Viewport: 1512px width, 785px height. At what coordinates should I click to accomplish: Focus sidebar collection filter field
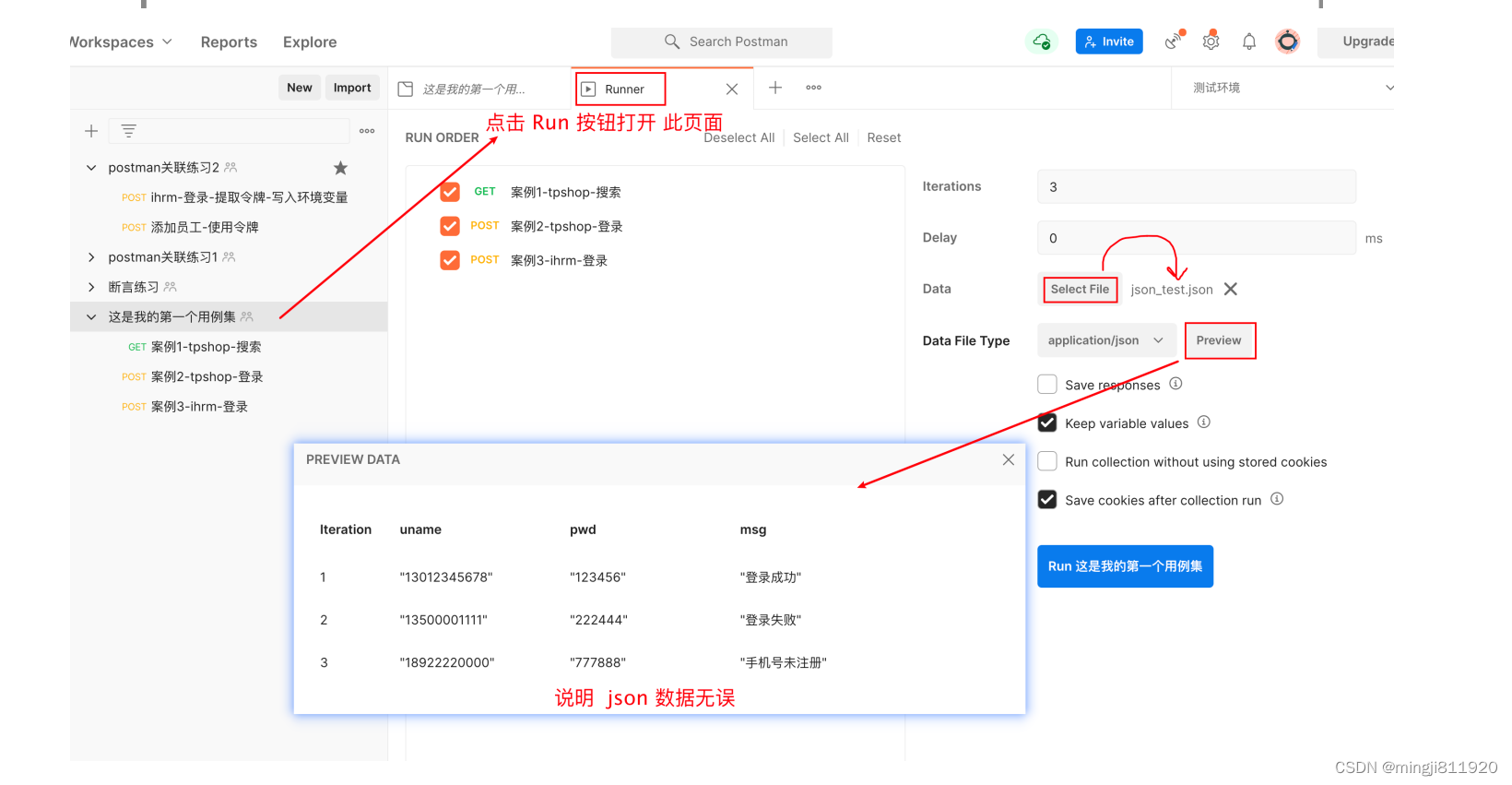click(229, 131)
